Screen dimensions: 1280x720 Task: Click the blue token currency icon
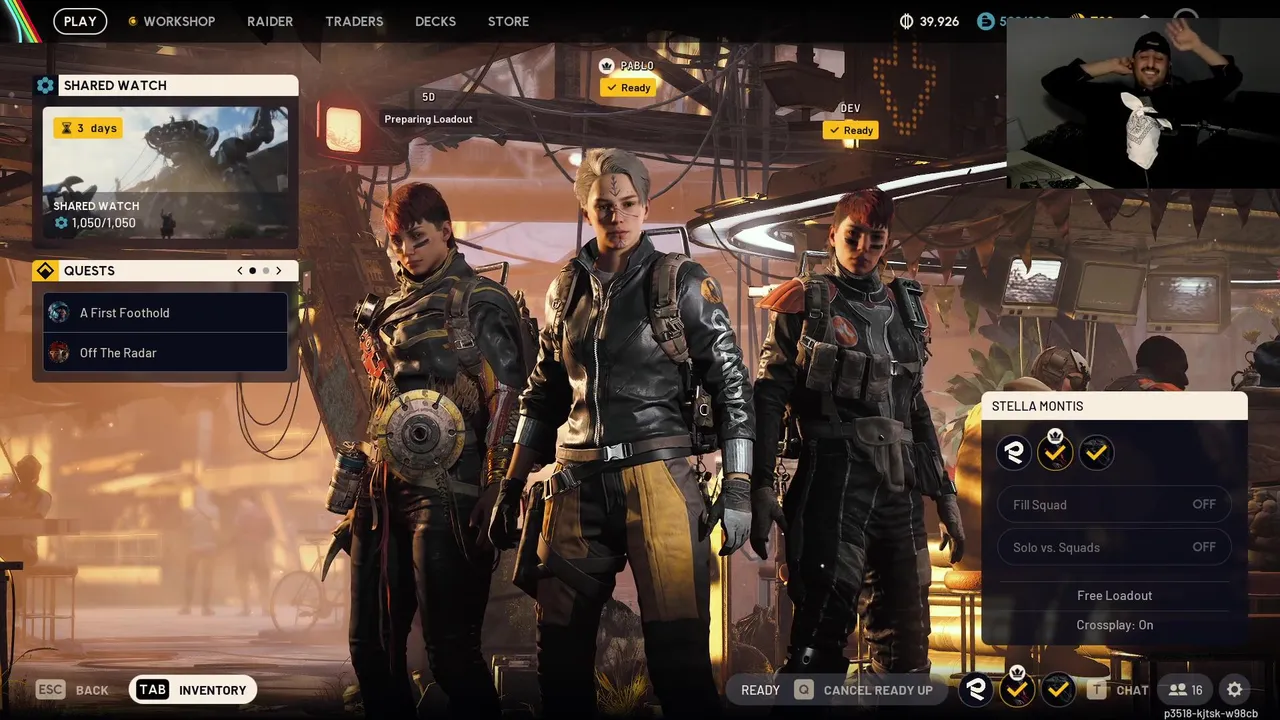986,21
